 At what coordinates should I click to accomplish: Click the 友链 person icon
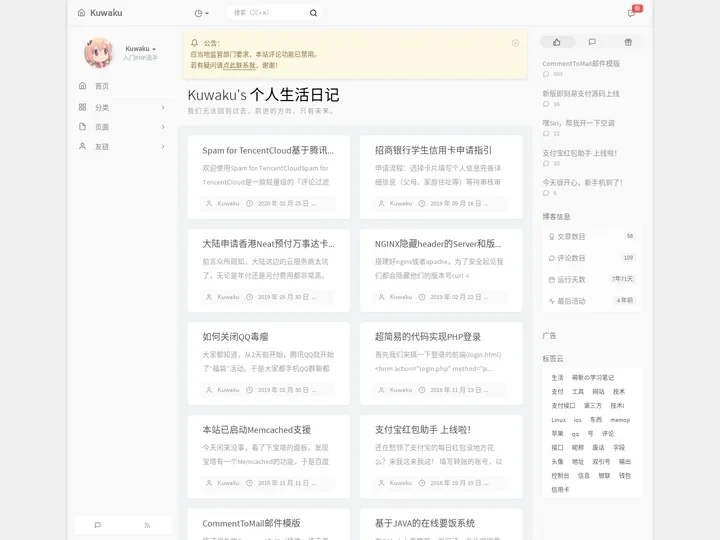pyautogui.click(x=83, y=146)
